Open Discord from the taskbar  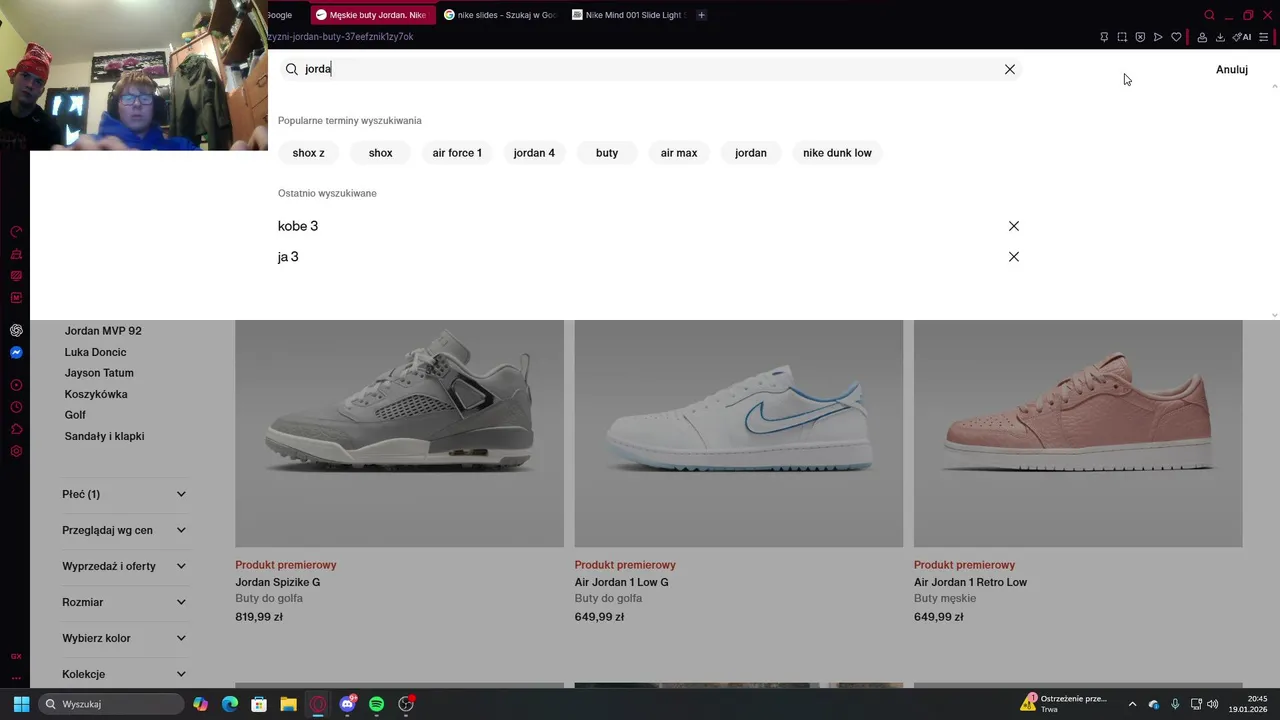tap(348, 704)
